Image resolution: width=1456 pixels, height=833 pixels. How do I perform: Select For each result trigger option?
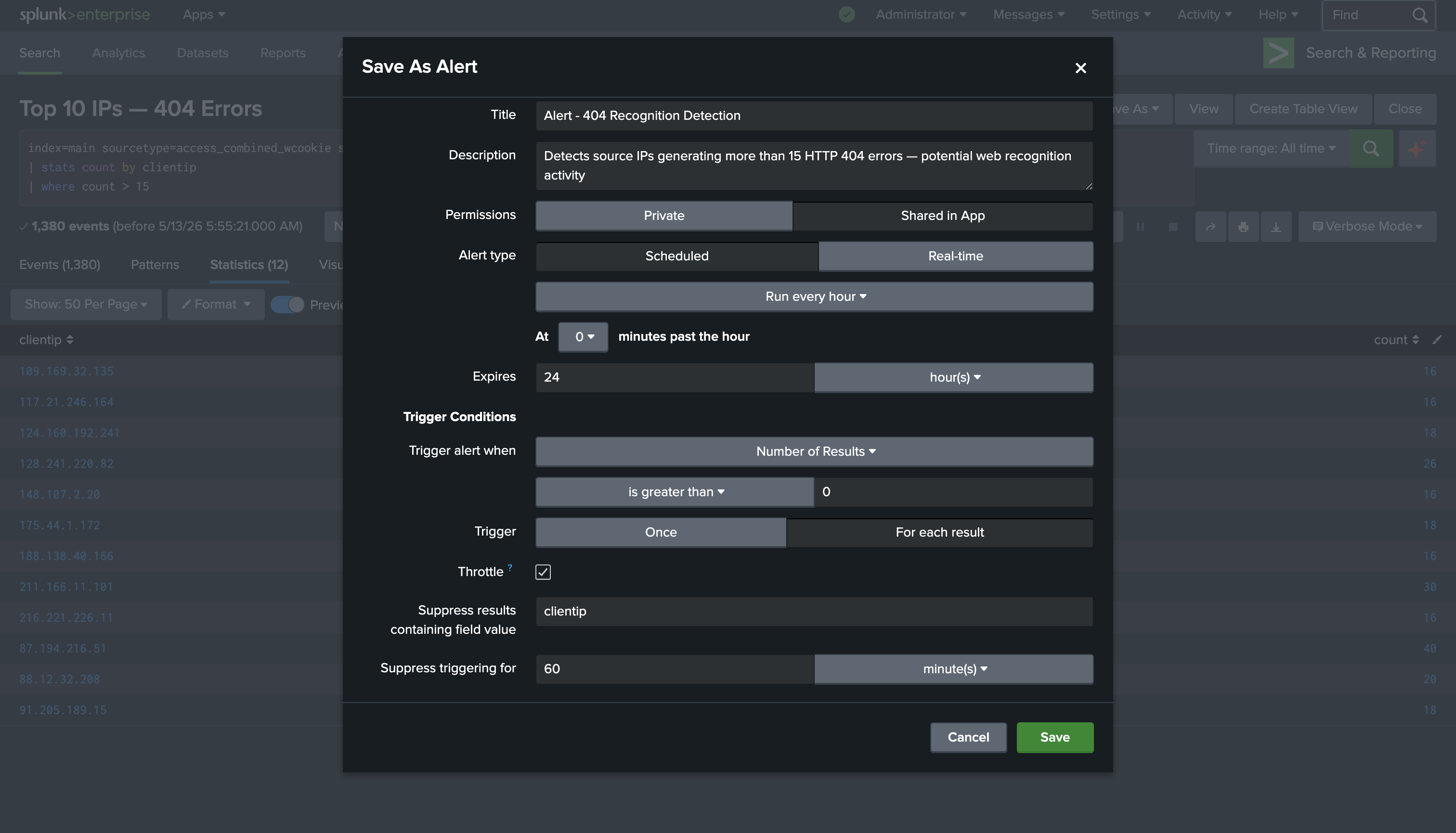[x=939, y=532]
